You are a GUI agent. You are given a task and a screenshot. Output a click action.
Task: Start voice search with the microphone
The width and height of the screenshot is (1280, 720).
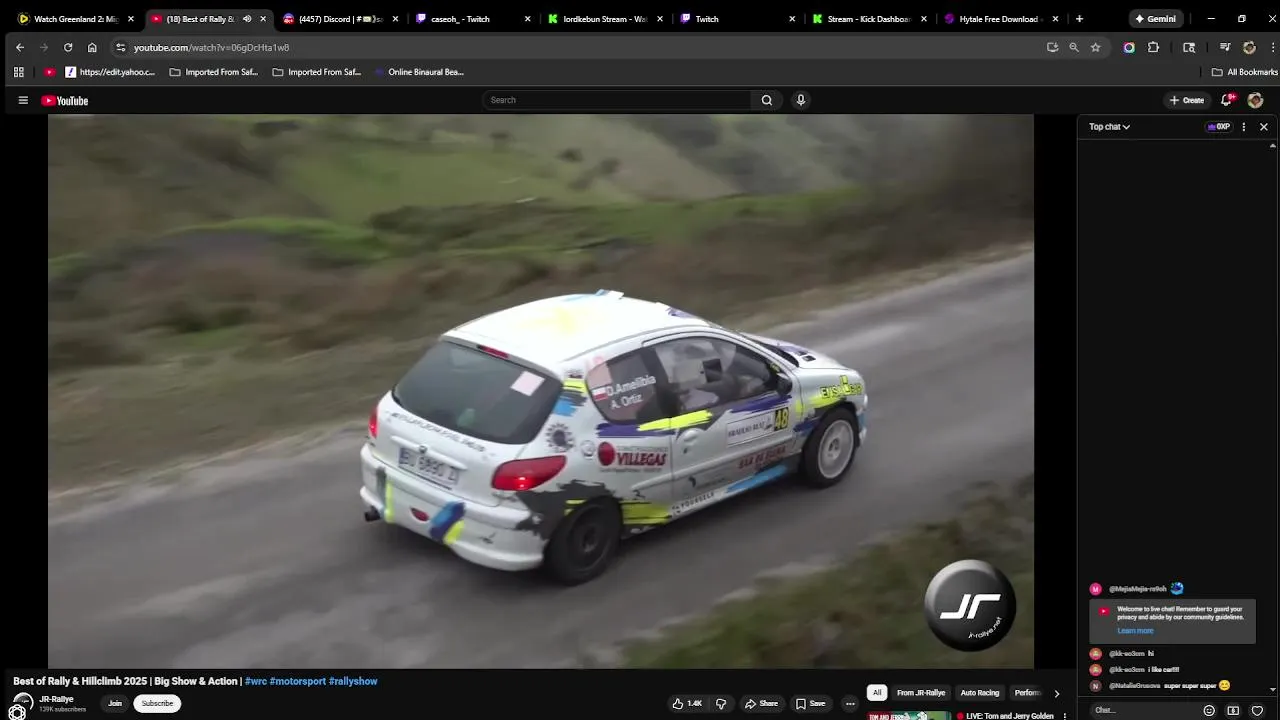pyautogui.click(x=800, y=100)
